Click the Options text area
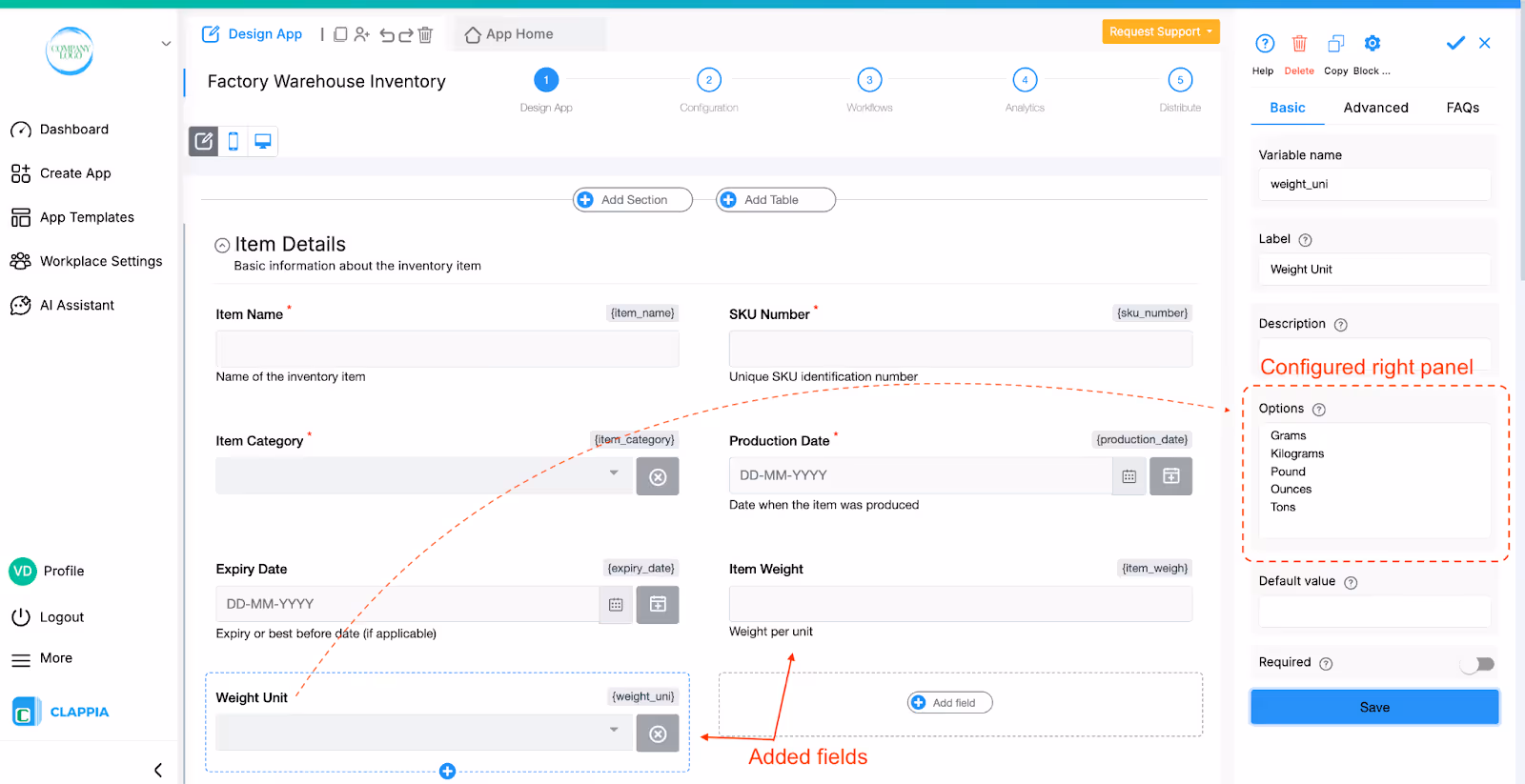The height and width of the screenshot is (784, 1525). tap(1374, 481)
